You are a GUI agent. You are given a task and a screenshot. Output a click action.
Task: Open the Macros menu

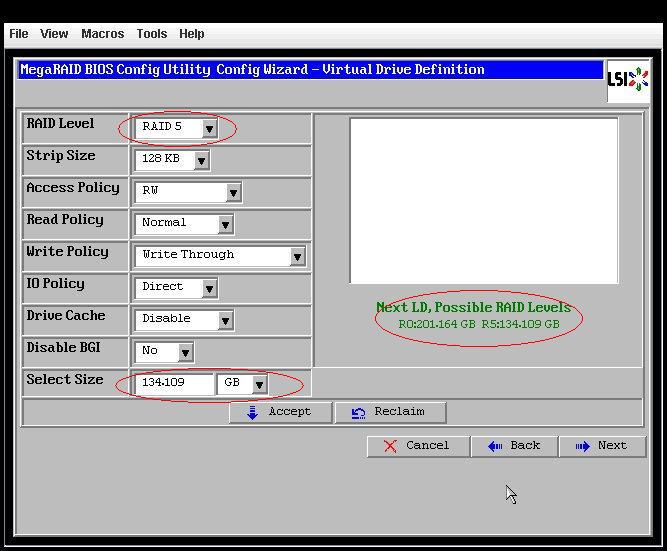click(102, 34)
